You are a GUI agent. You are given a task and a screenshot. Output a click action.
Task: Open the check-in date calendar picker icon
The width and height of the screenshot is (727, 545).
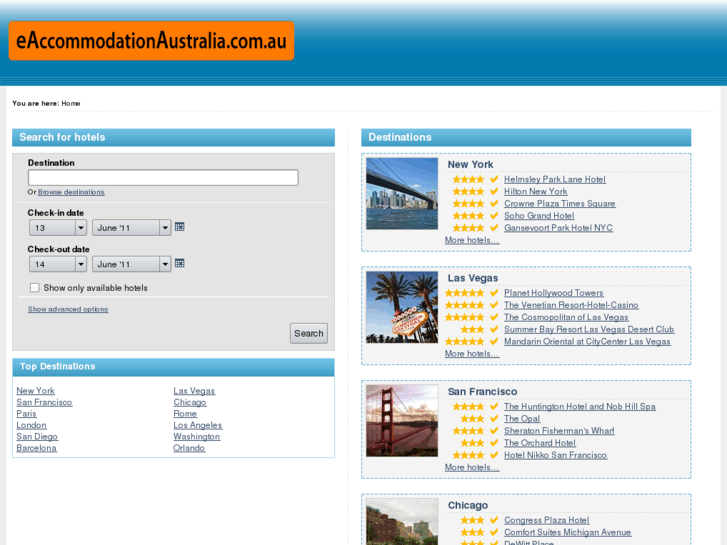tap(179, 227)
